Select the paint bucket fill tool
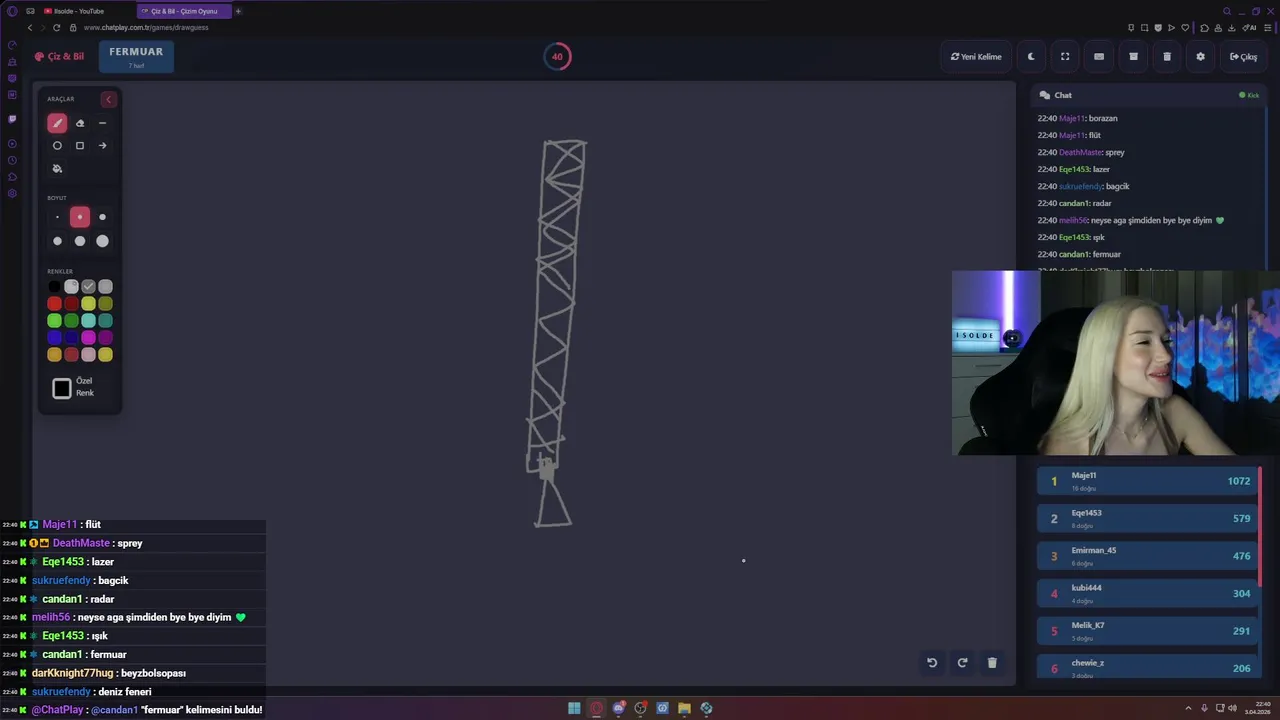The width and height of the screenshot is (1280, 720). pos(57,169)
